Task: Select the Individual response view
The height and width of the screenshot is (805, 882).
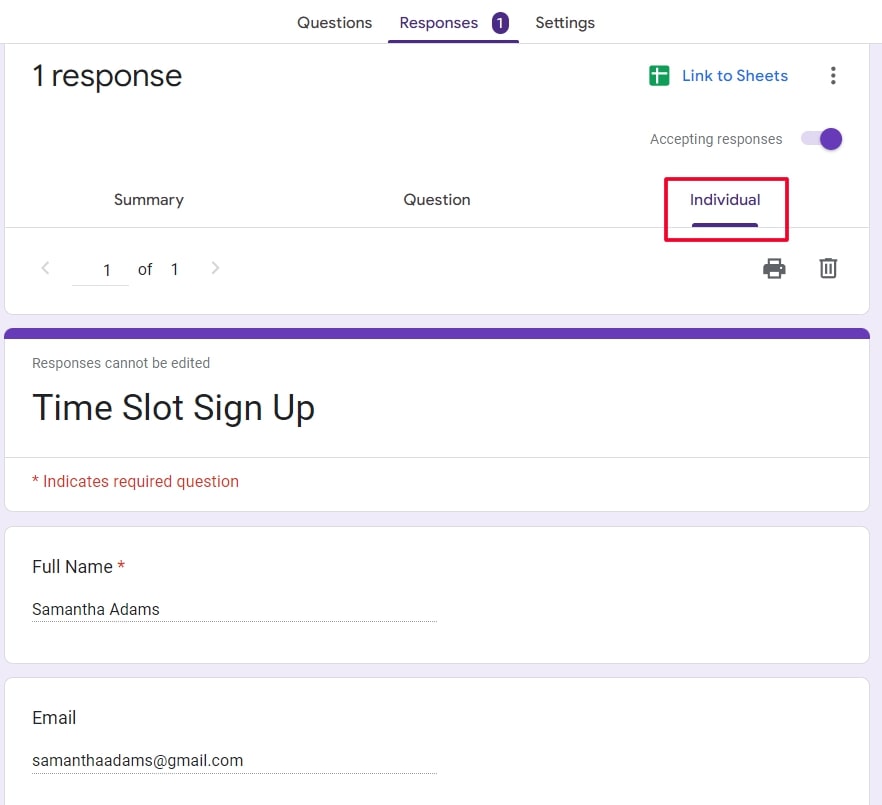Action: point(725,199)
